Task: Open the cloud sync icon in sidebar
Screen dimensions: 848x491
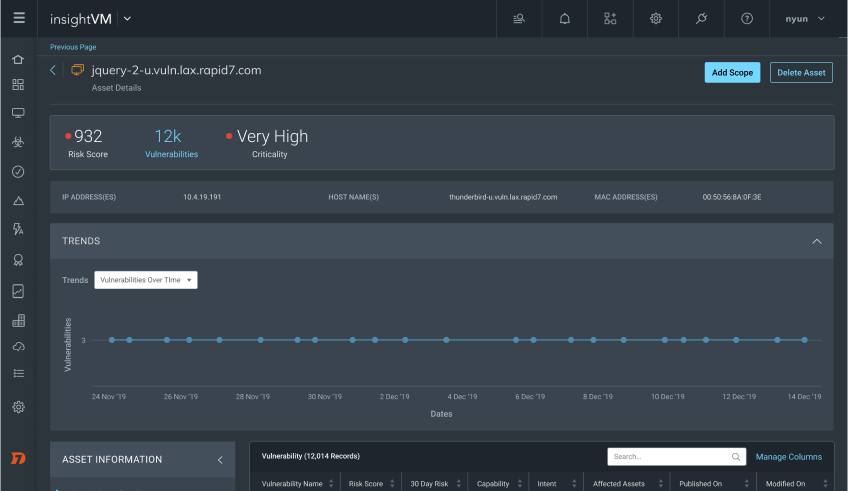Action: [18, 347]
